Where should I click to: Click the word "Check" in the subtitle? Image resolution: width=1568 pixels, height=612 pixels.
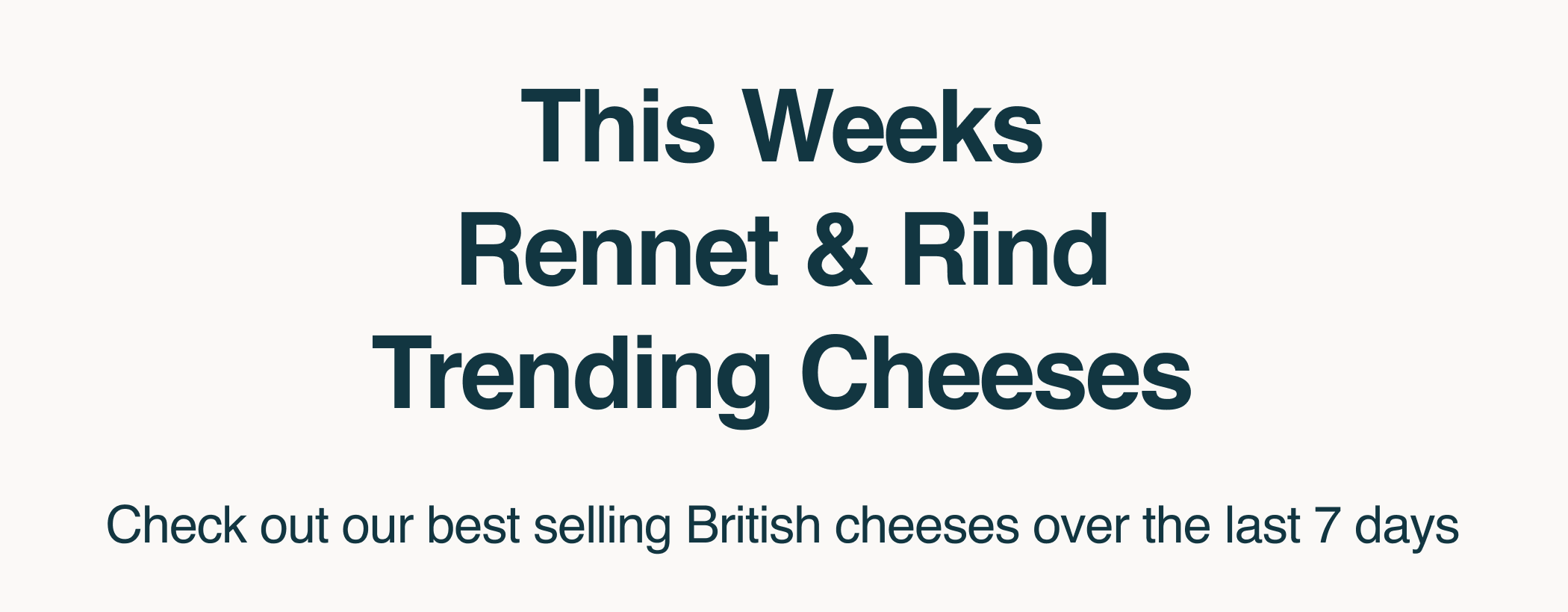coord(176,525)
